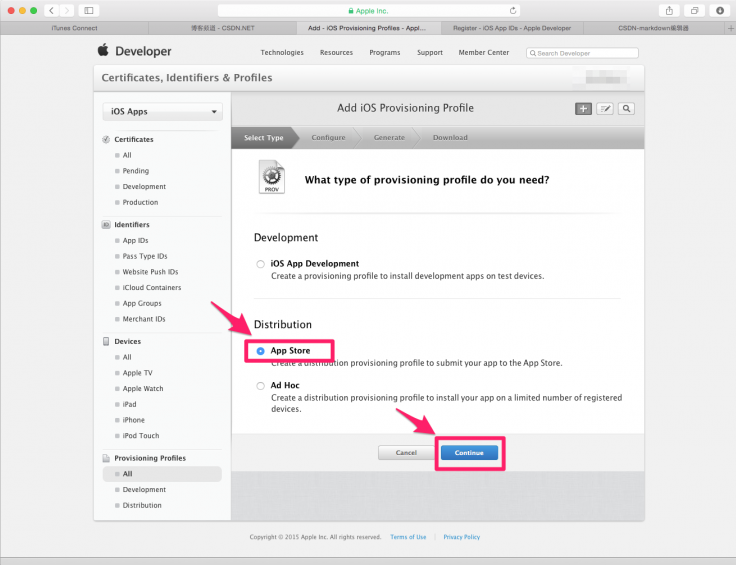
Task: Click the Search Developer input field
Action: (582, 53)
